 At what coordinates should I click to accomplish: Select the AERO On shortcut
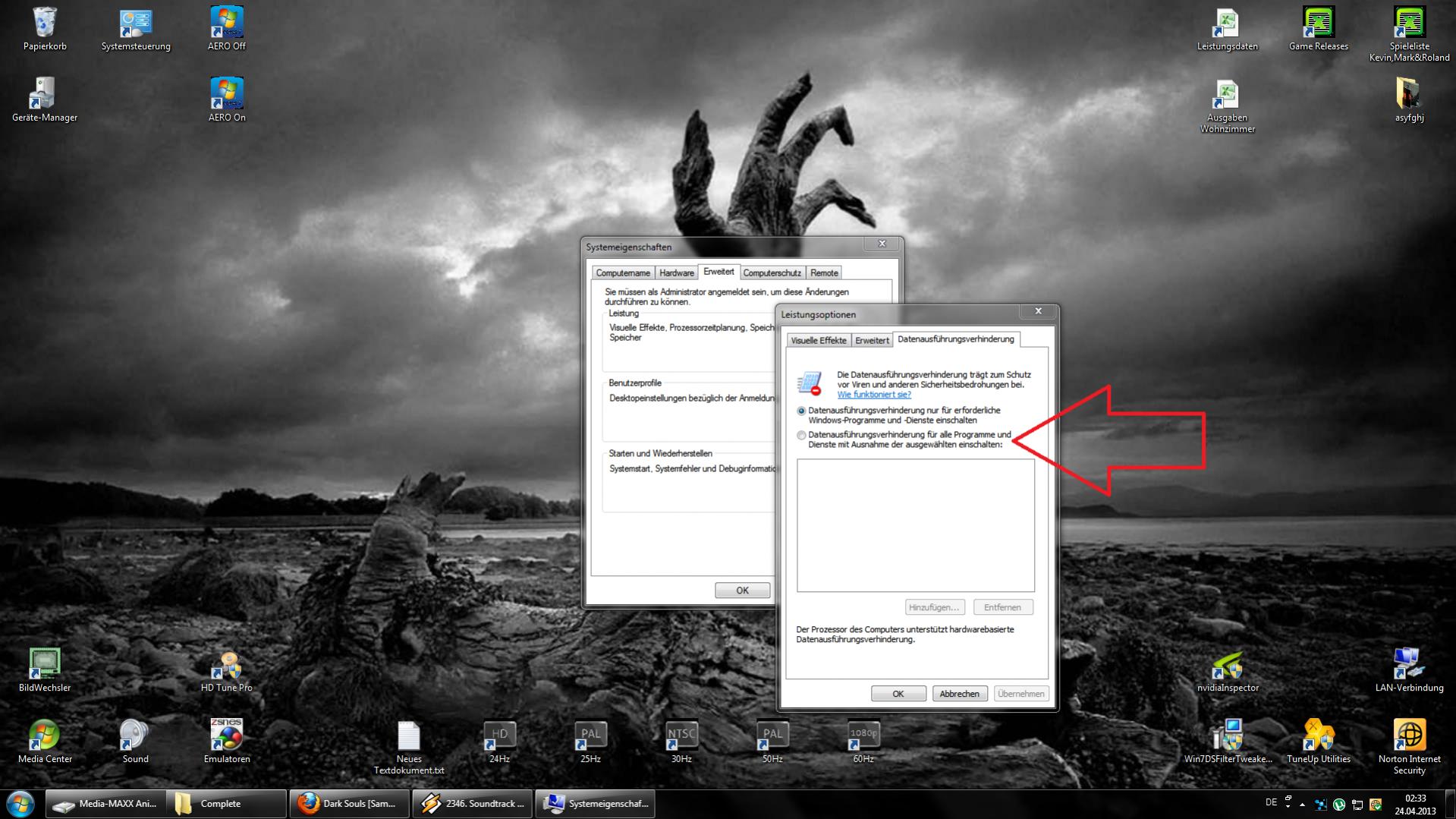point(227,100)
